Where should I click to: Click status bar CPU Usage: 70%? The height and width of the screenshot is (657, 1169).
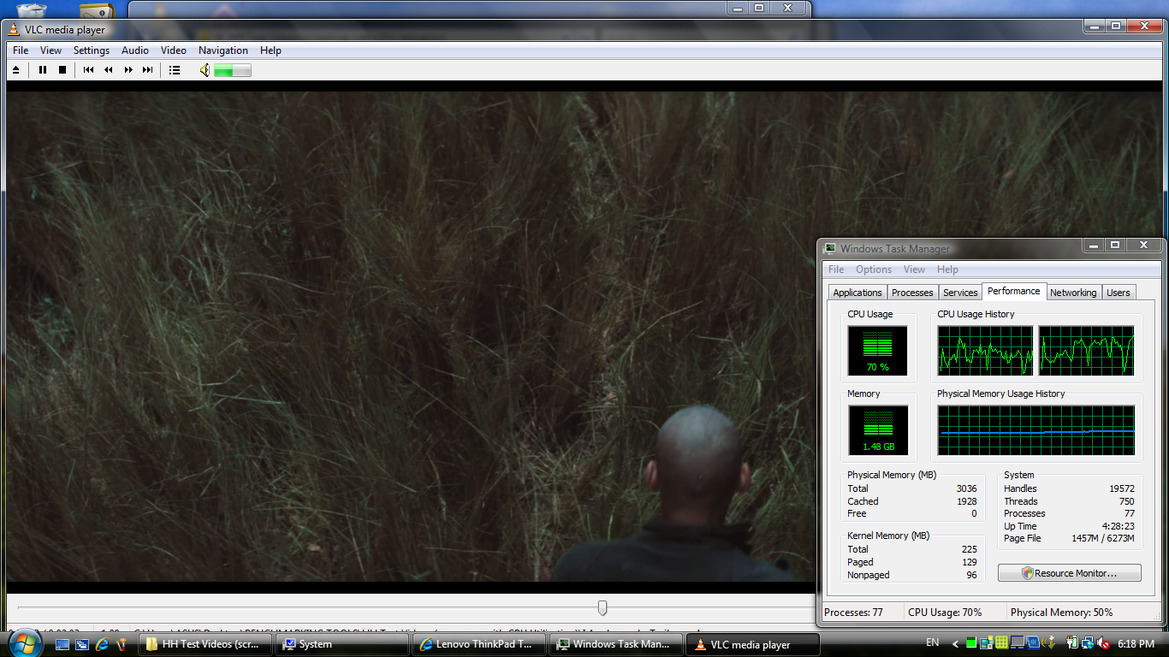[945, 612]
